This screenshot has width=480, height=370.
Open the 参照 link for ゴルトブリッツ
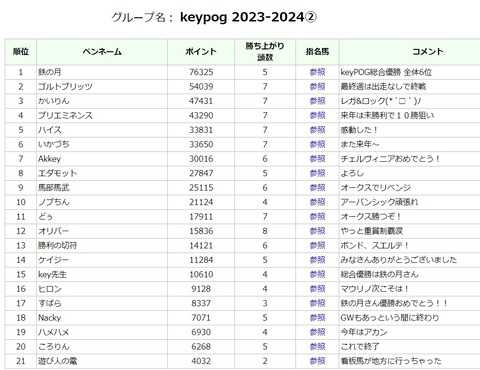click(317, 86)
